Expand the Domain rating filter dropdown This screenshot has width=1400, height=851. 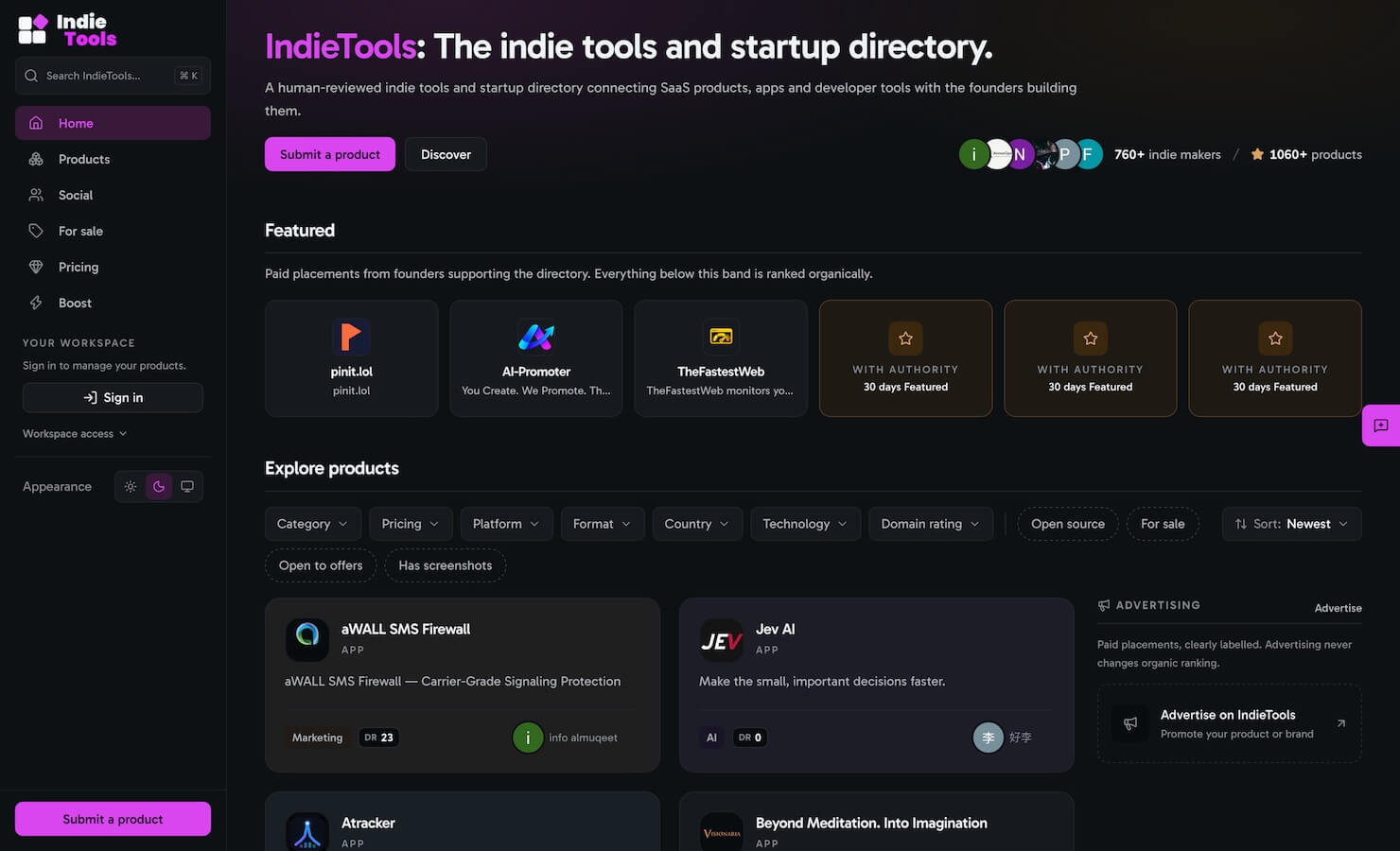tap(931, 524)
